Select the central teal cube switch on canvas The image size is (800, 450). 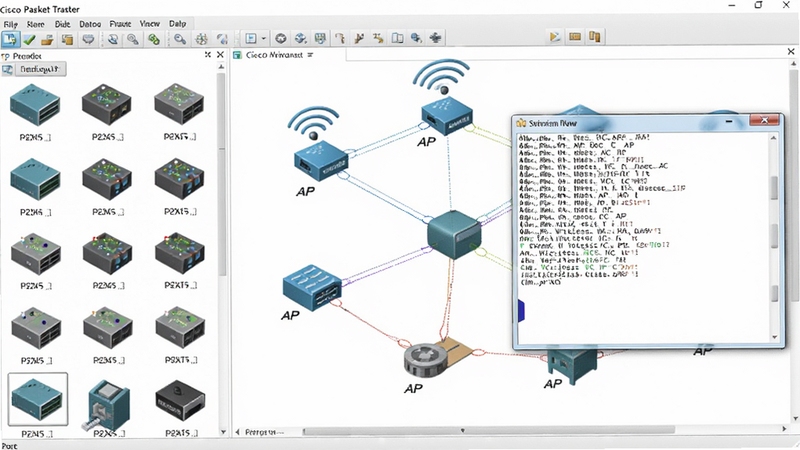(x=454, y=235)
